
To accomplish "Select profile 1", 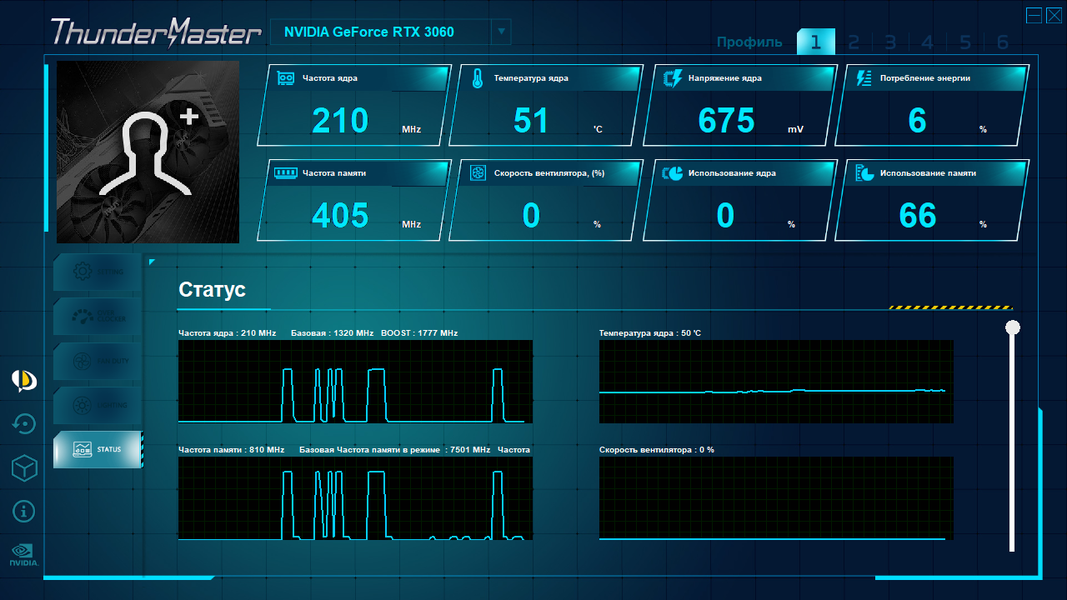I will (x=815, y=42).
